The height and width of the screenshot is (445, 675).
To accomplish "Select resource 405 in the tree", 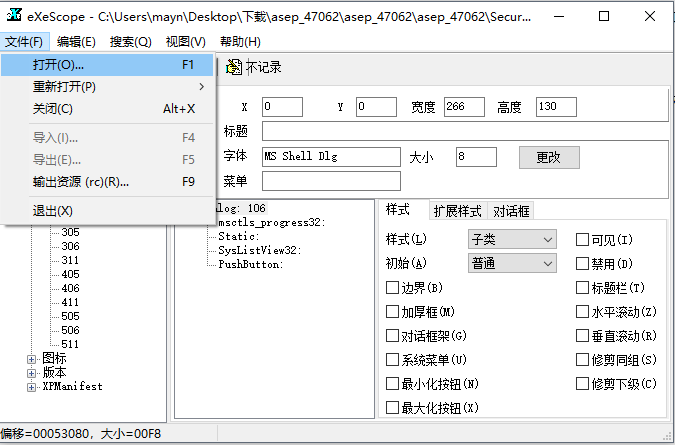I will coord(70,274).
